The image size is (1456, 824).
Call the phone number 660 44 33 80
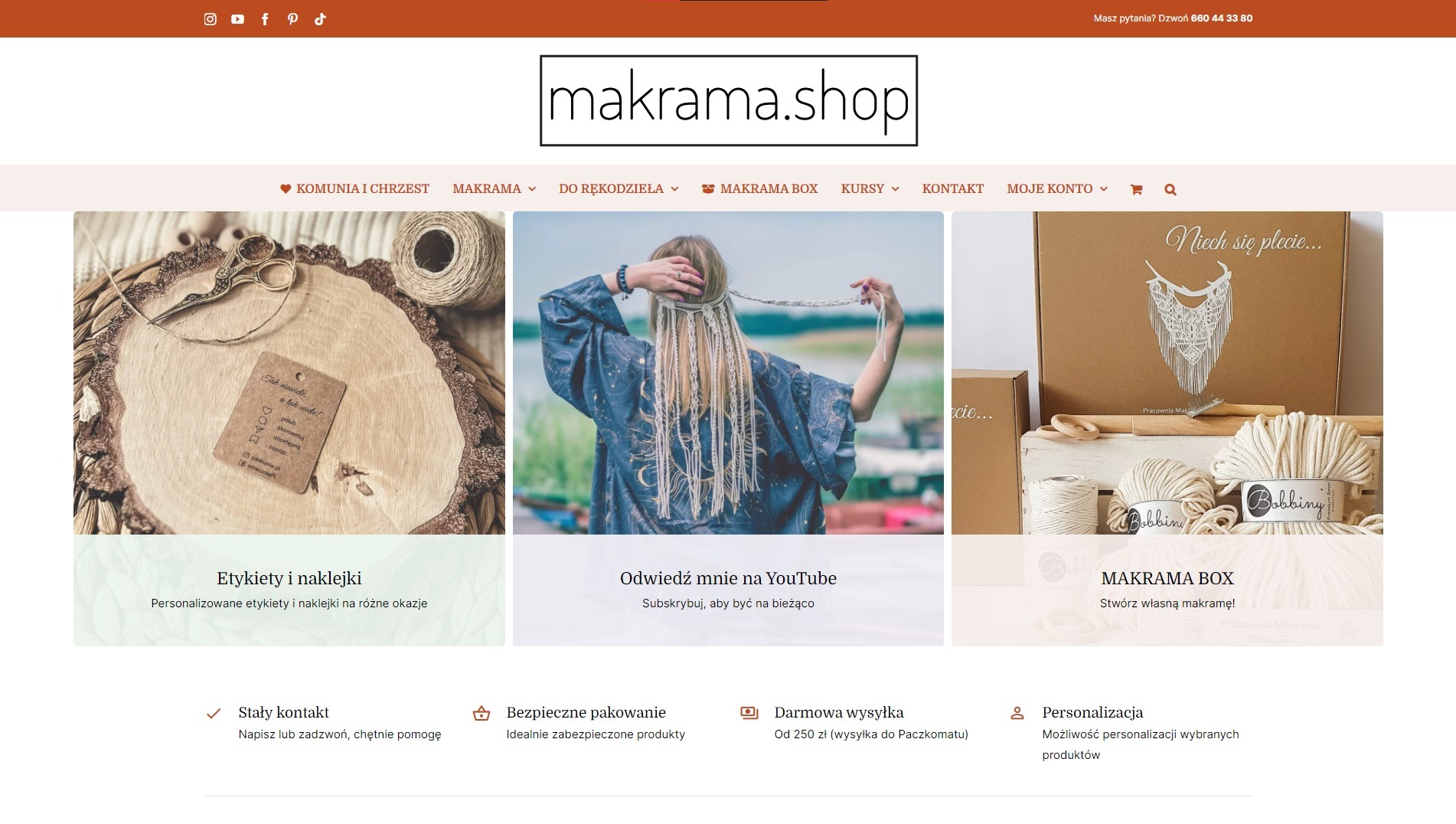1222,18
